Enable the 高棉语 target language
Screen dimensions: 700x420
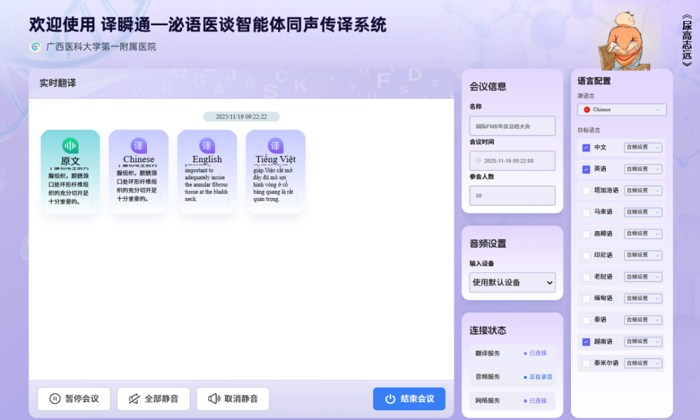[586, 234]
